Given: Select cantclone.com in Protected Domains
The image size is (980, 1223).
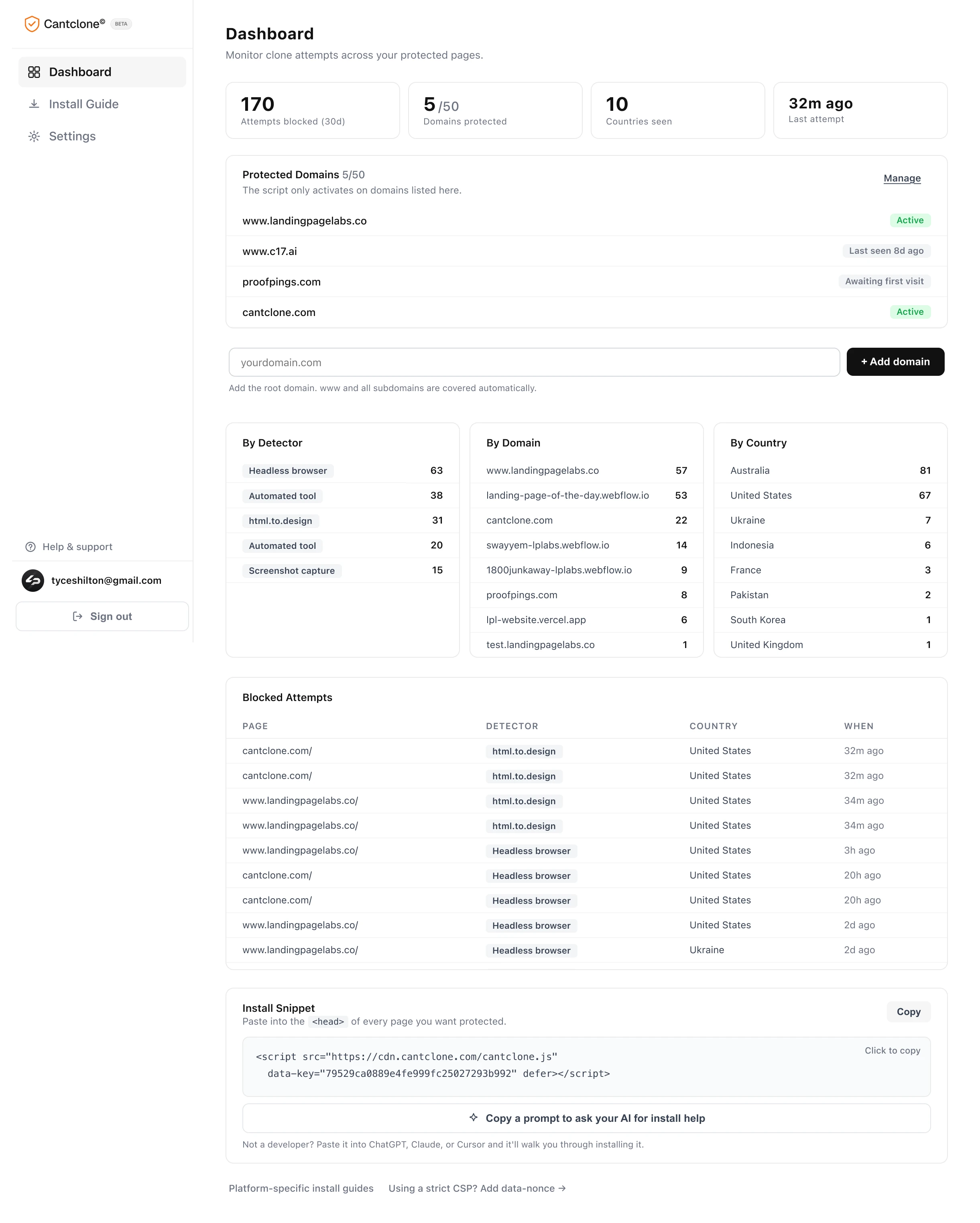Looking at the screenshot, I should (586, 312).
